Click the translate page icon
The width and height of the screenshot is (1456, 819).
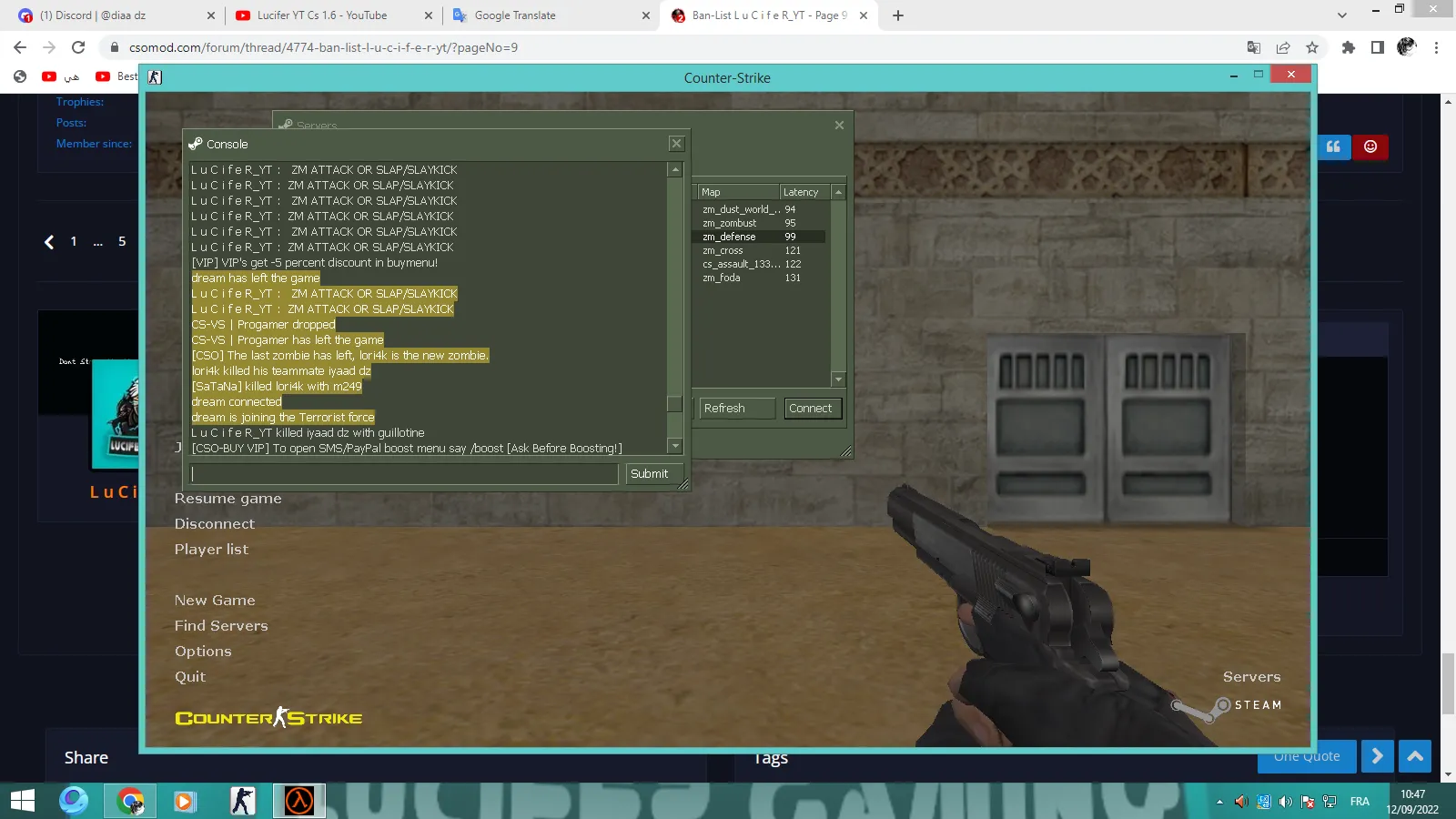pyautogui.click(x=1254, y=47)
